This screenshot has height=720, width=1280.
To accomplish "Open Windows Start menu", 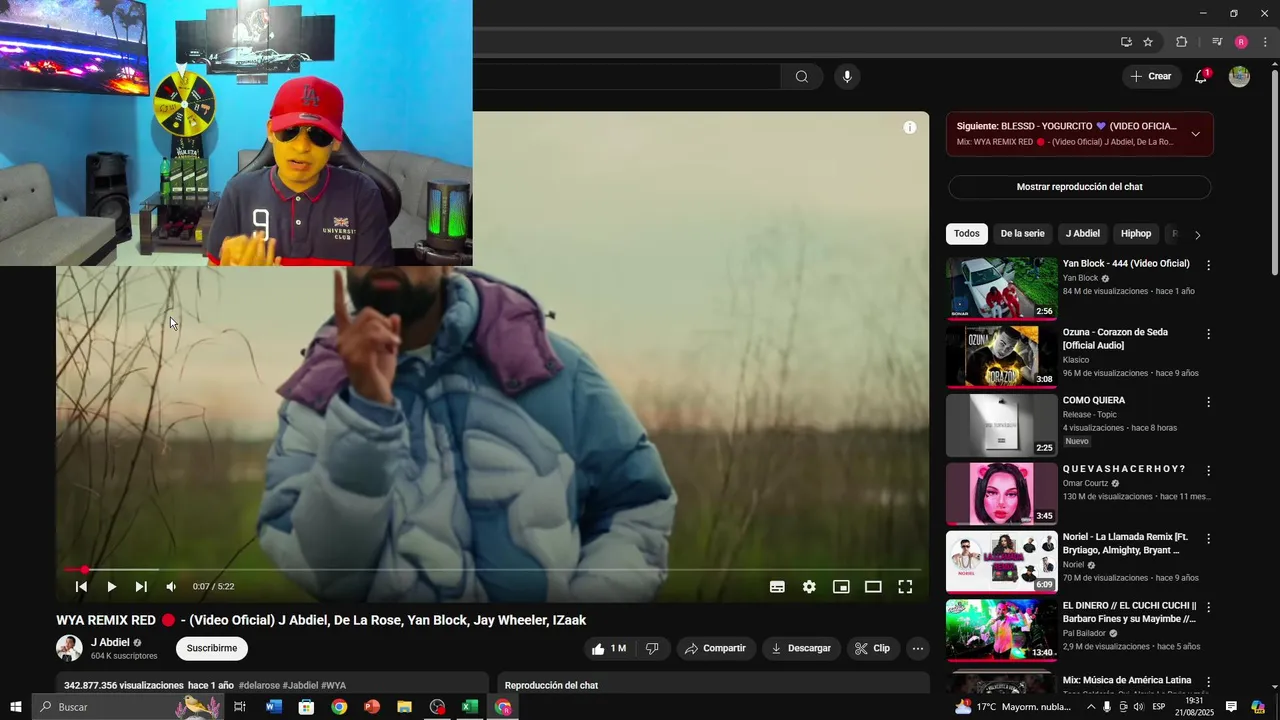I will 15,707.
